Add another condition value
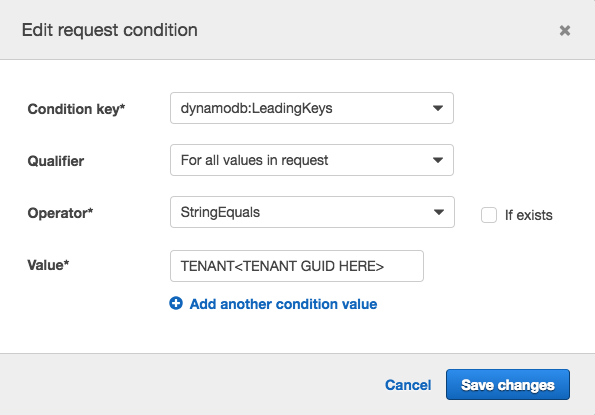Image resolution: width=595 pixels, height=415 pixels. pyautogui.click(x=283, y=304)
